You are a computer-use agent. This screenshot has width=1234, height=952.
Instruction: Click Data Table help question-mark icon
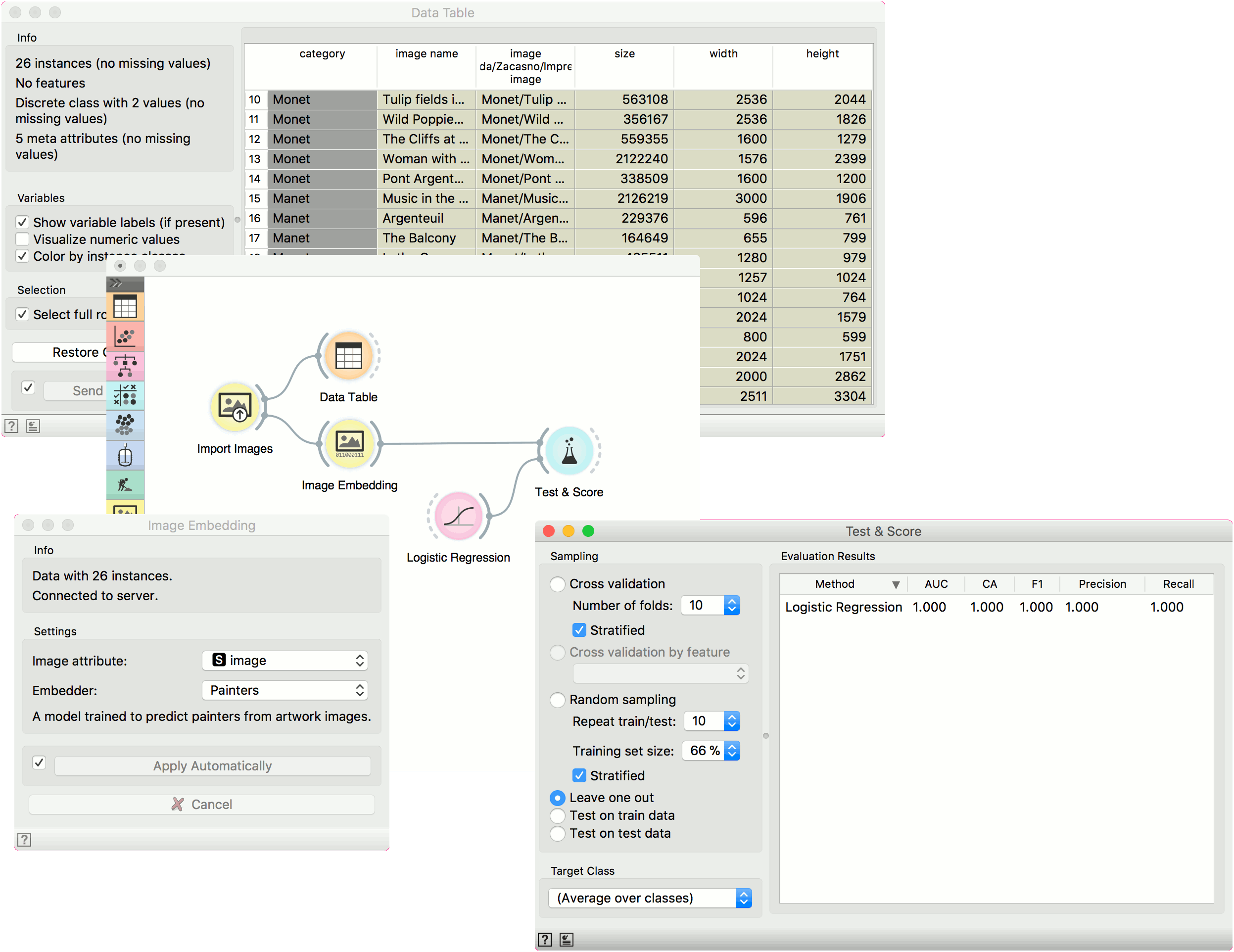(x=11, y=426)
